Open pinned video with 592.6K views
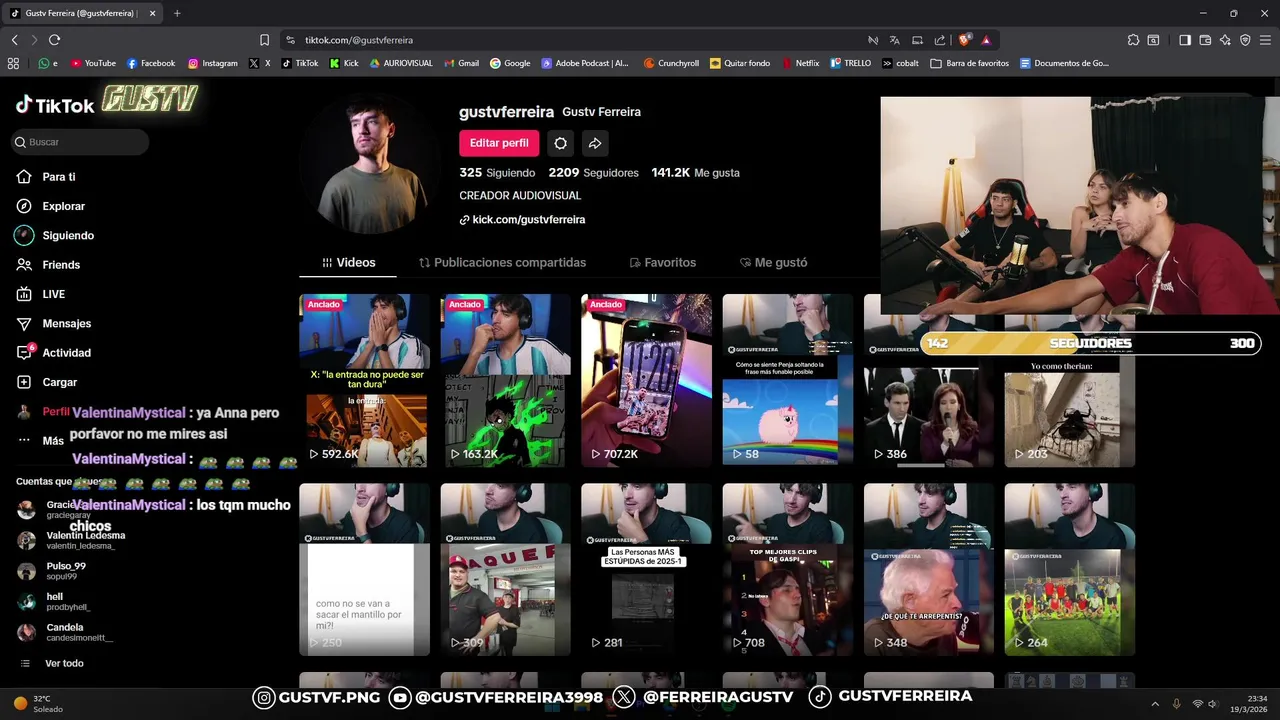Image resolution: width=1280 pixels, height=720 pixels. [364, 380]
